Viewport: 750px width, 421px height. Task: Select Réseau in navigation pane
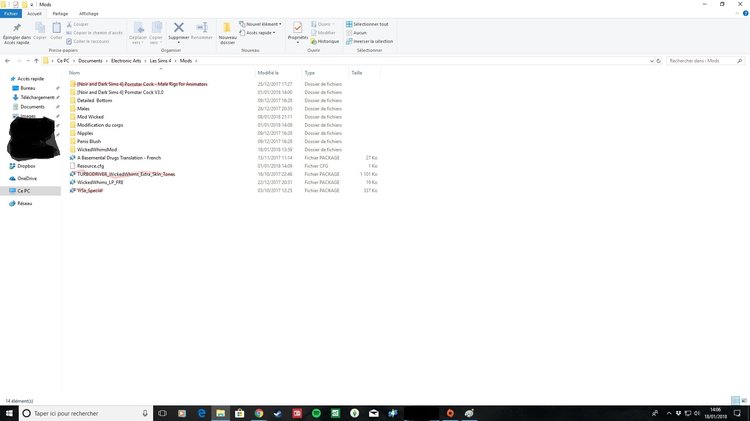click(x=24, y=203)
